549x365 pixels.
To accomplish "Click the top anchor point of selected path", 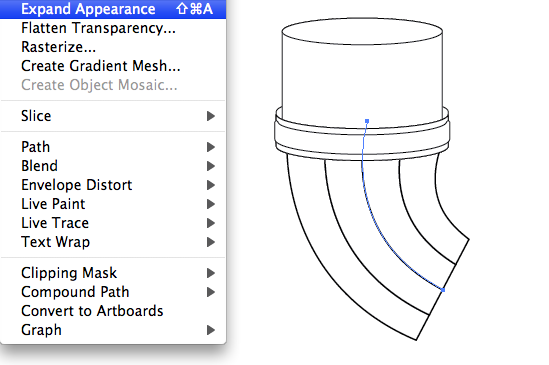I will click(367, 121).
